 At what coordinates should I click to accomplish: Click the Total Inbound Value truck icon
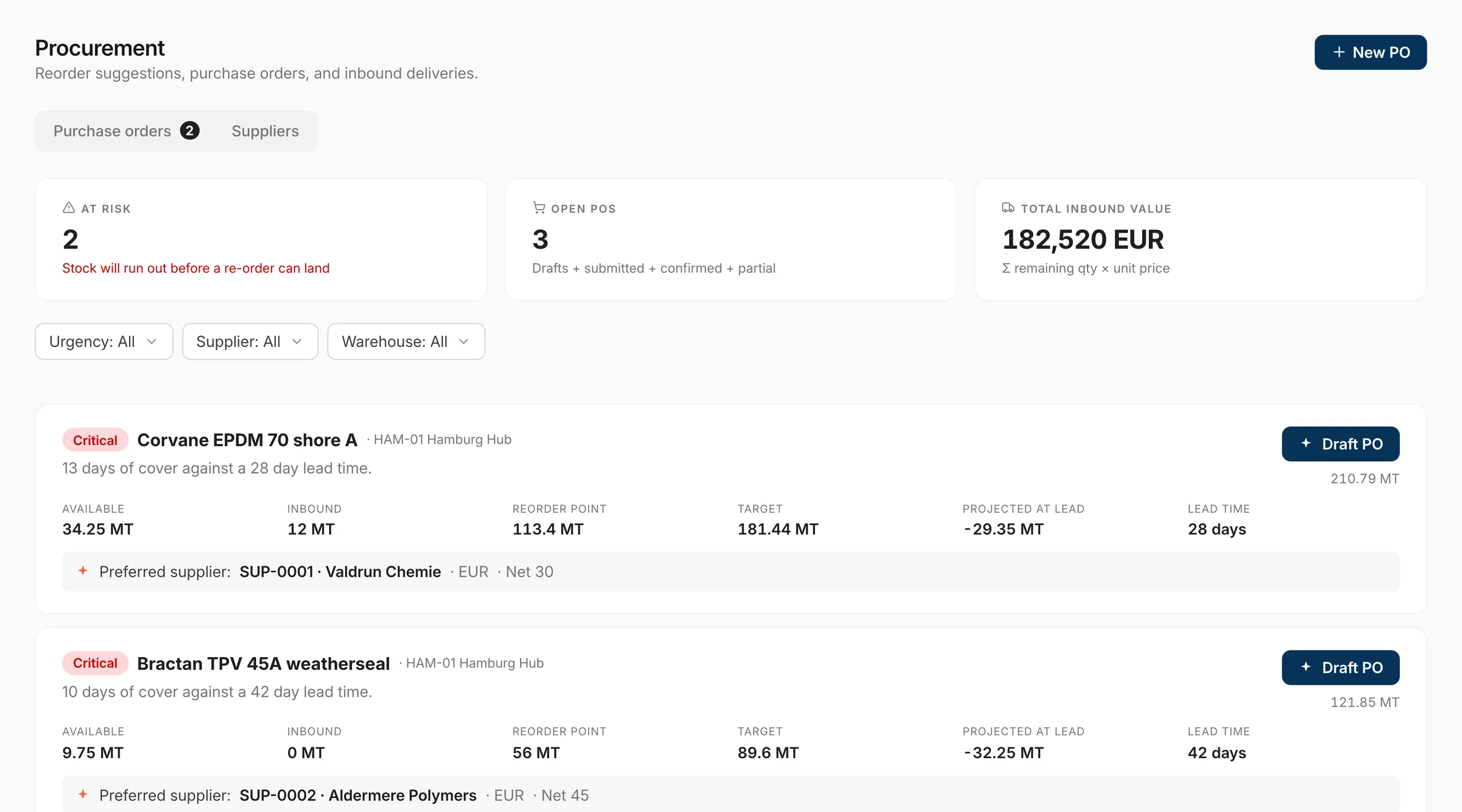[1008, 208]
